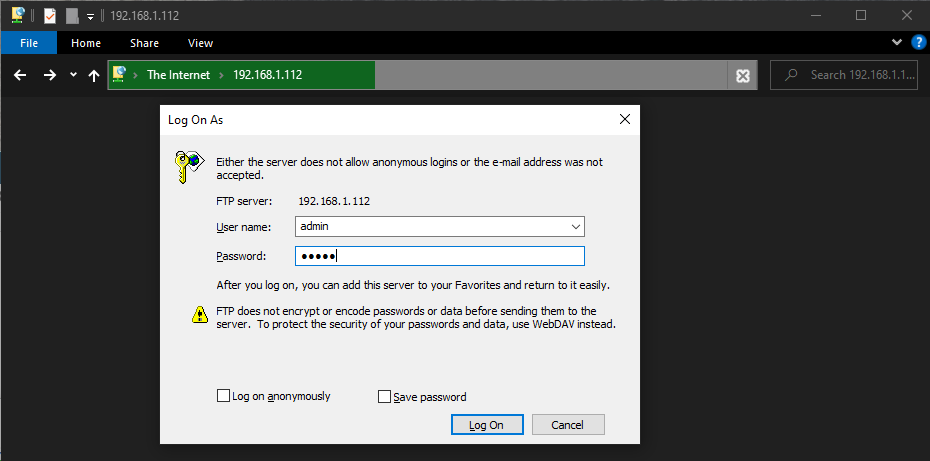Open Help with the blue question mark
The height and width of the screenshot is (461, 930).
[x=918, y=42]
